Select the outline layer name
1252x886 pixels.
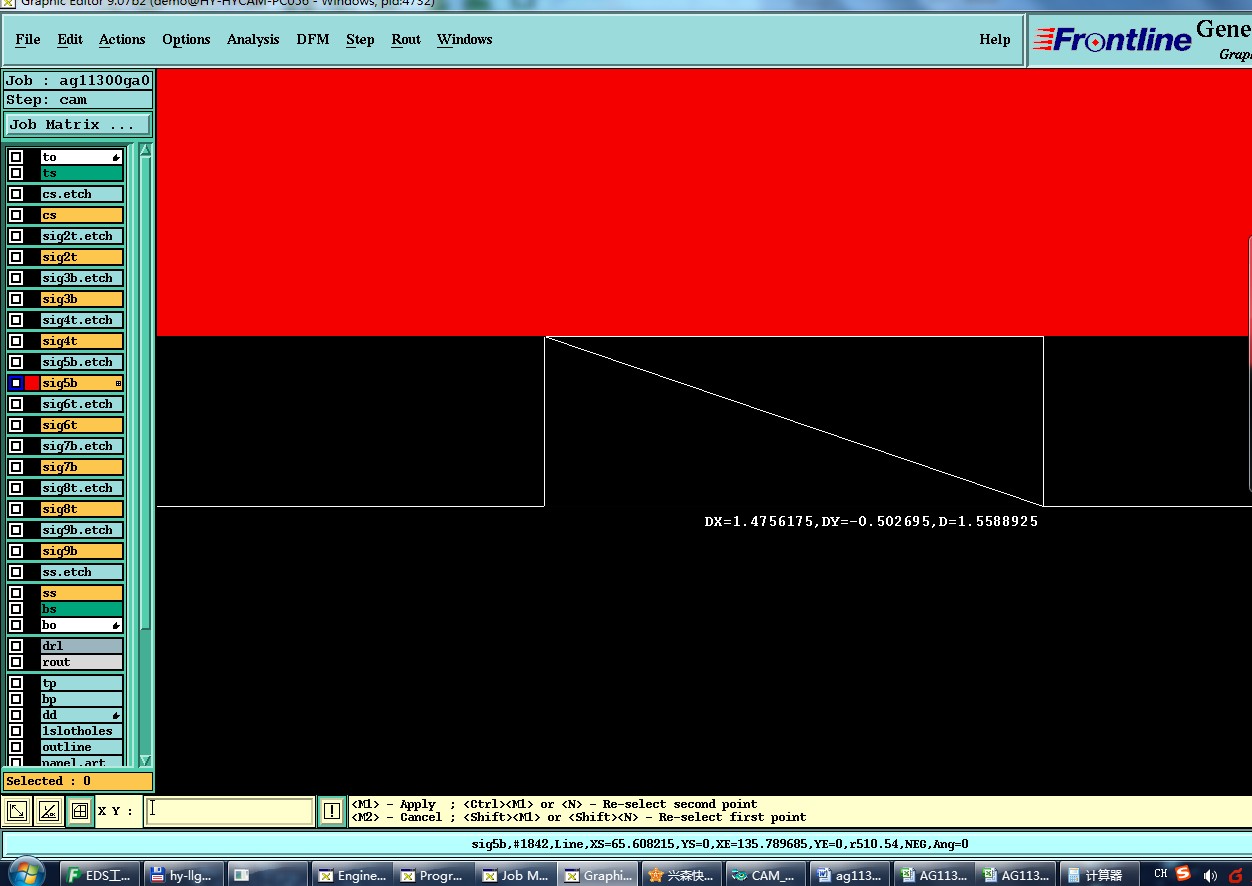click(82, 747)
